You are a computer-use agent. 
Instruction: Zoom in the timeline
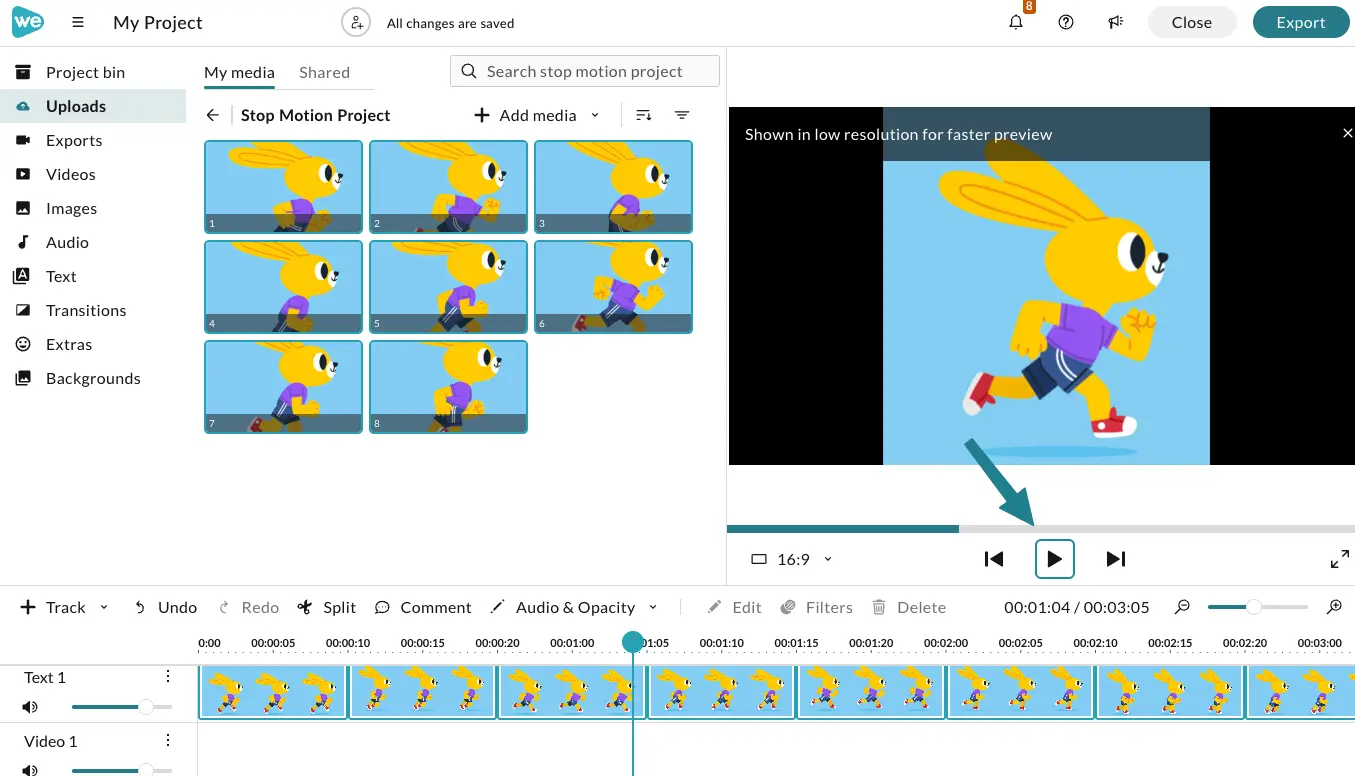pos(1334,607)
